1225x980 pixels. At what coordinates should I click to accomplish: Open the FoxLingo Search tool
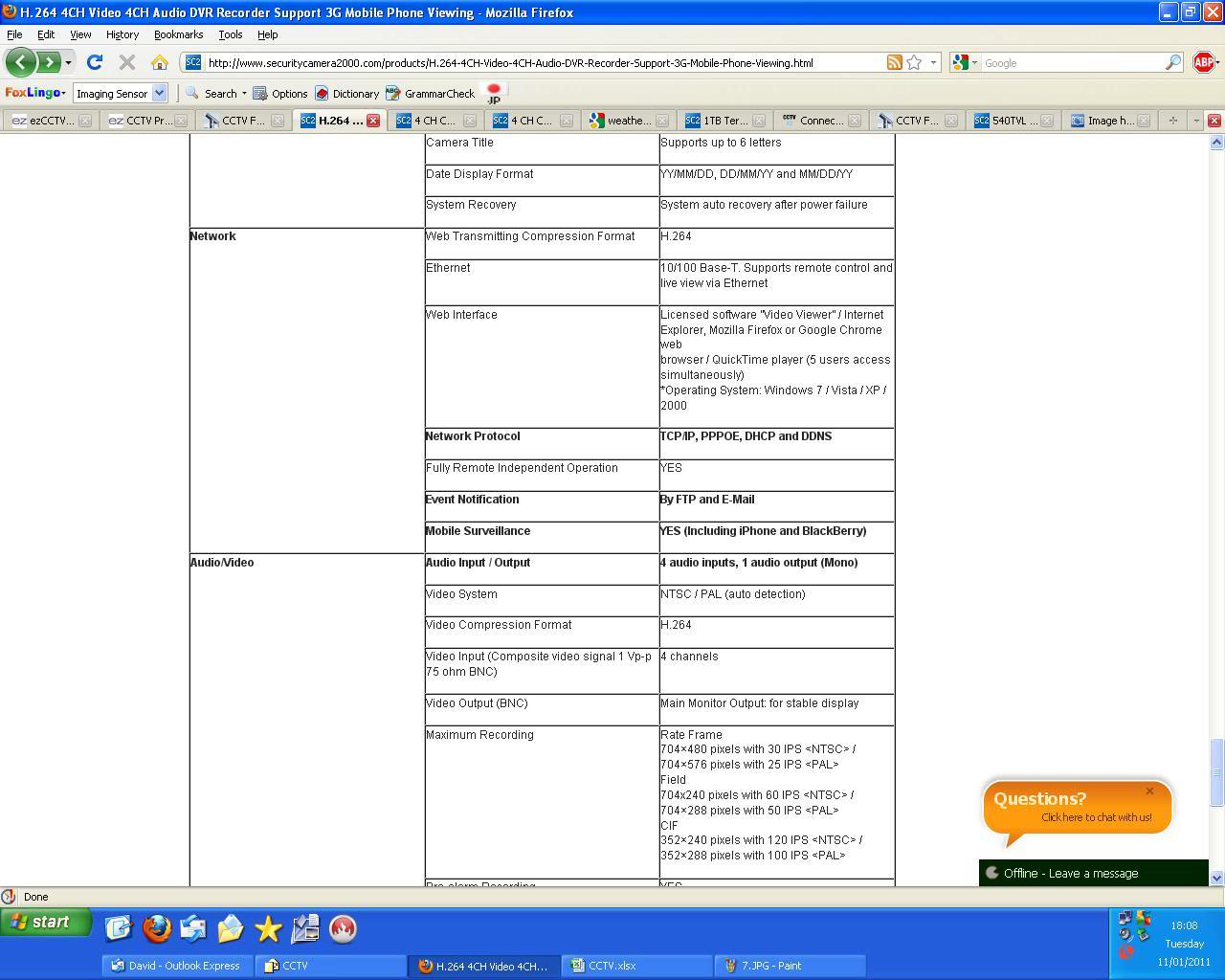[212, 94]
